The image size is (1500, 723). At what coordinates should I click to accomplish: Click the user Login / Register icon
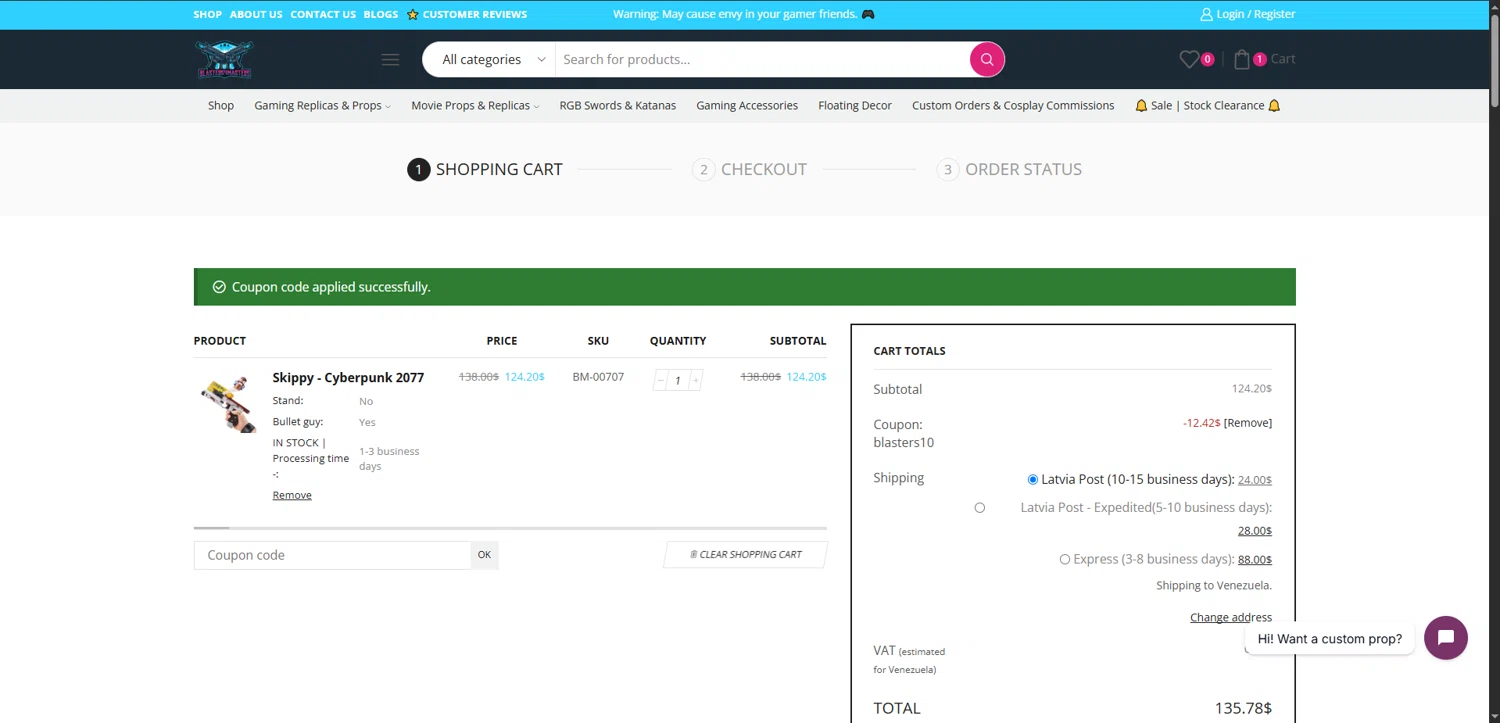(1206, 14)
